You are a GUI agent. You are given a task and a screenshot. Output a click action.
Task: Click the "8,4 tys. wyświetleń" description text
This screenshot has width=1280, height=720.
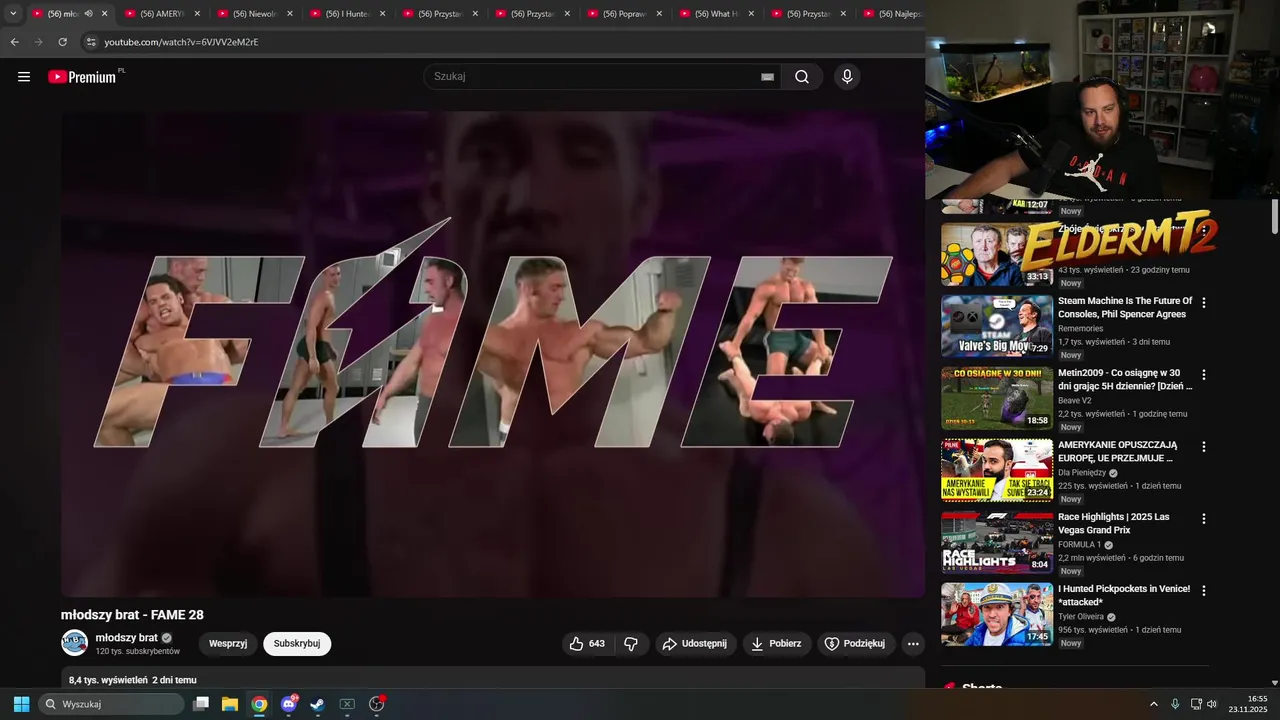[108, 680]
